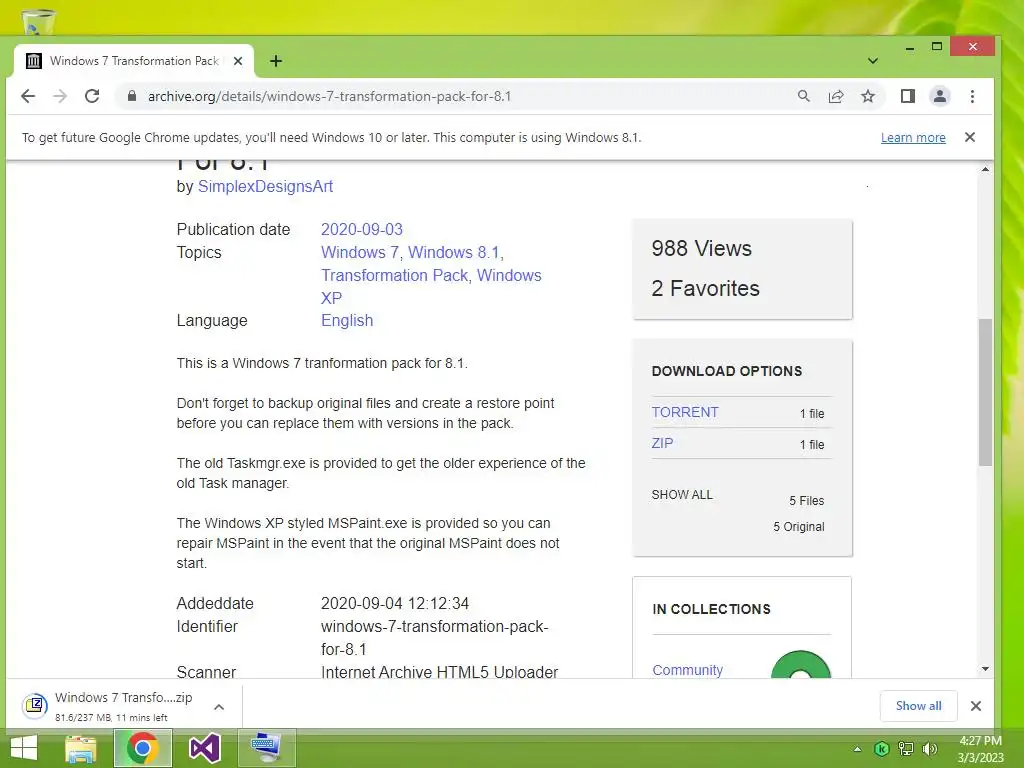Image resolution: width=1024 pixels, height=768 pixels.
Task: Click the scrollbar down arrow
Action: click(985, 669)
